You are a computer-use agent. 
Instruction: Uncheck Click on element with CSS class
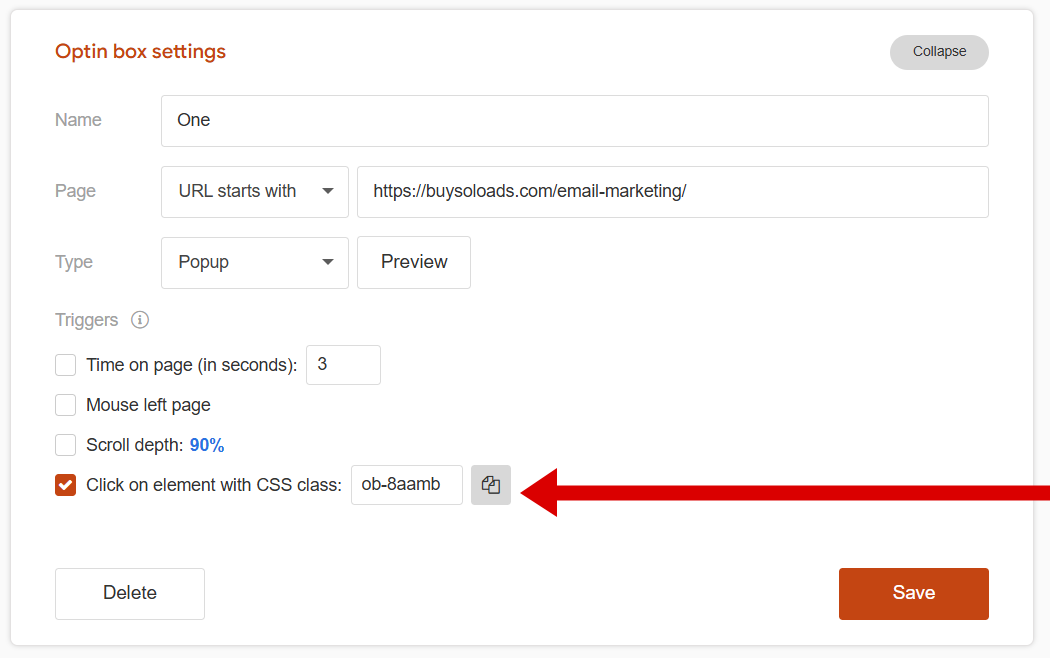point(66,485)
